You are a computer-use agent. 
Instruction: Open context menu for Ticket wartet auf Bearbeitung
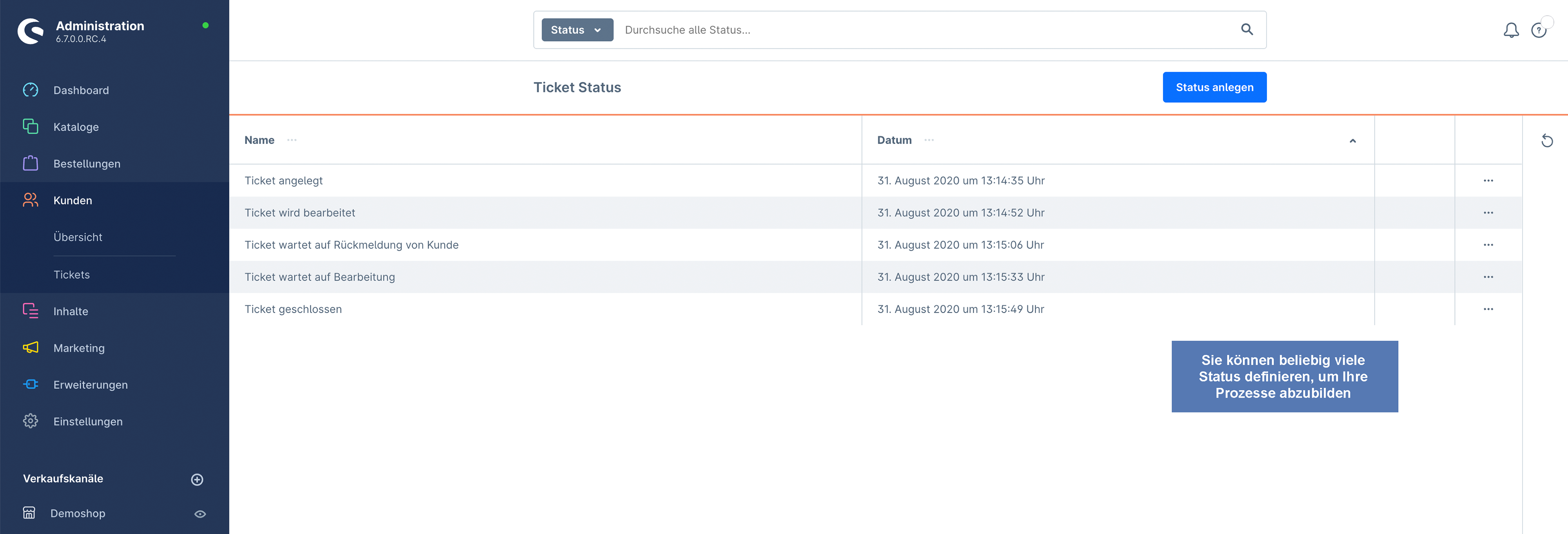1488,277
